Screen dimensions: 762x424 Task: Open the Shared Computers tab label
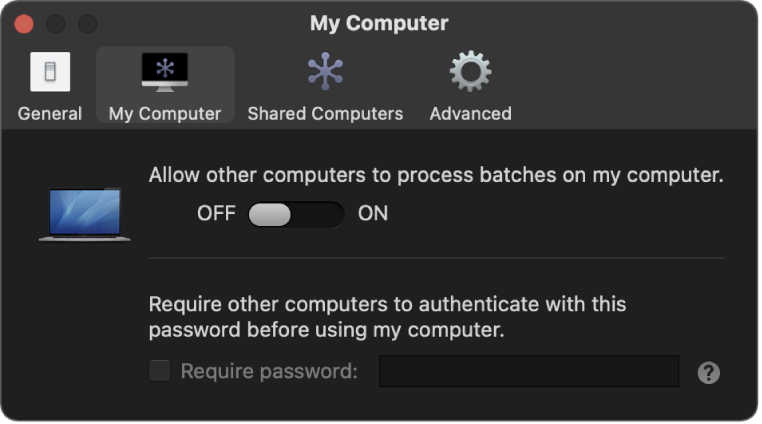(x=325, y=114)
